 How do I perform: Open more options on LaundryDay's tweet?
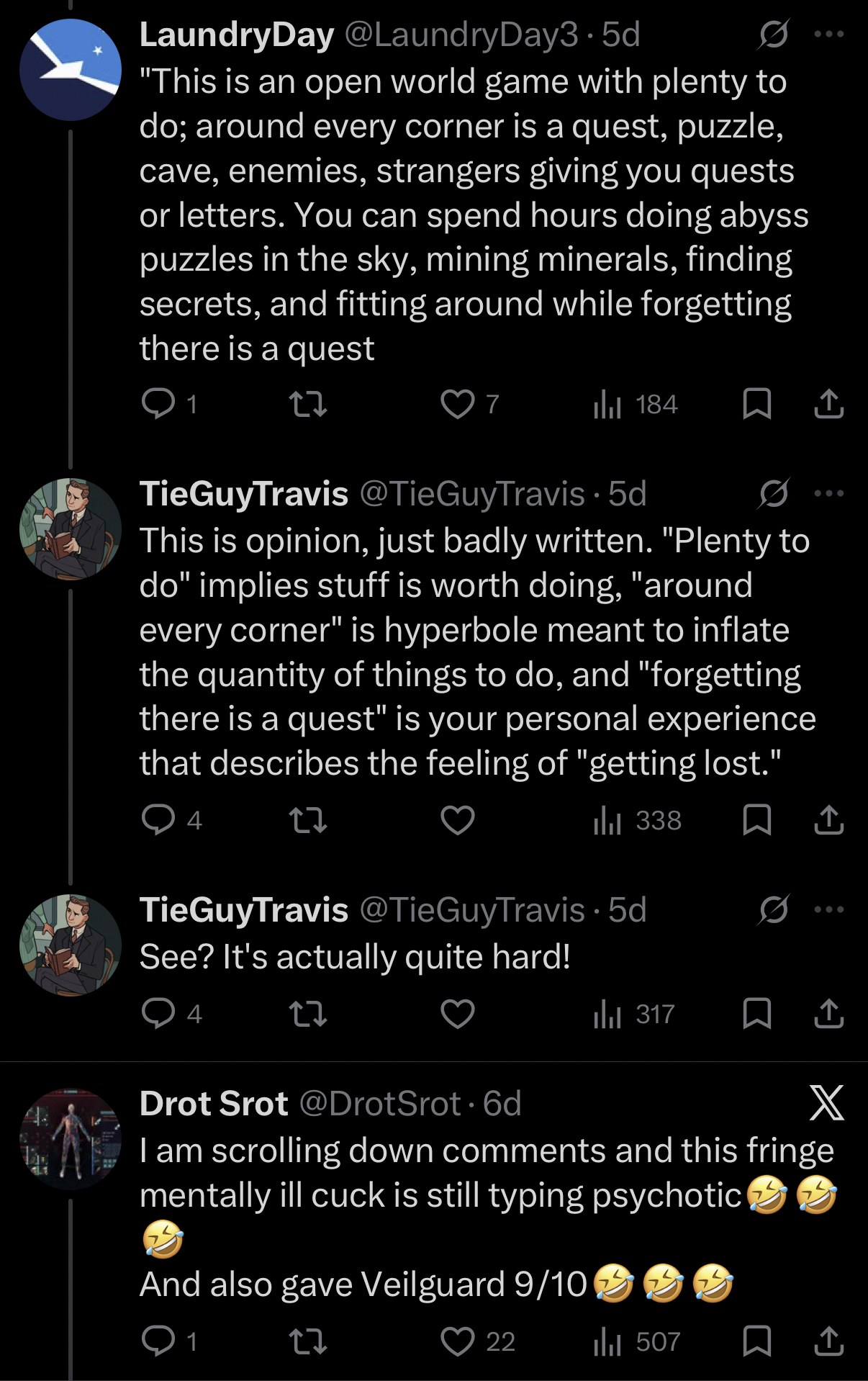point(828,34)
